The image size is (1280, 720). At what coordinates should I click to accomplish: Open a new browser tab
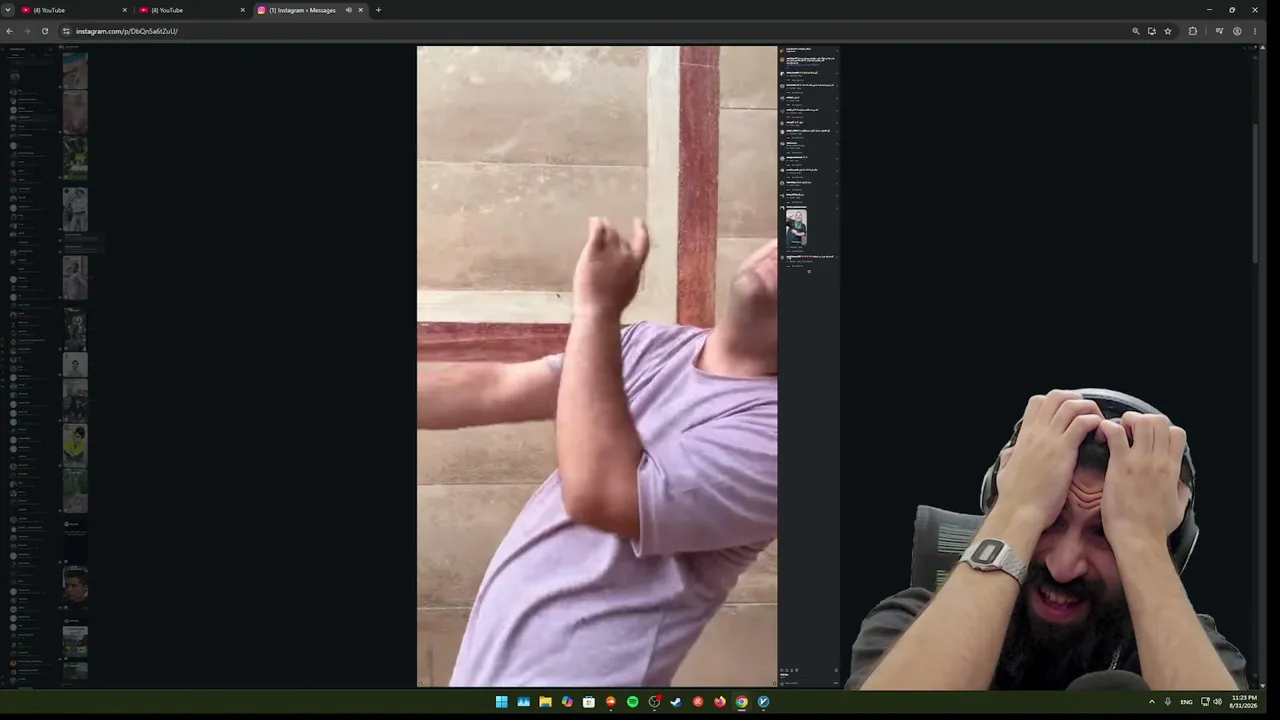(378, 10)
